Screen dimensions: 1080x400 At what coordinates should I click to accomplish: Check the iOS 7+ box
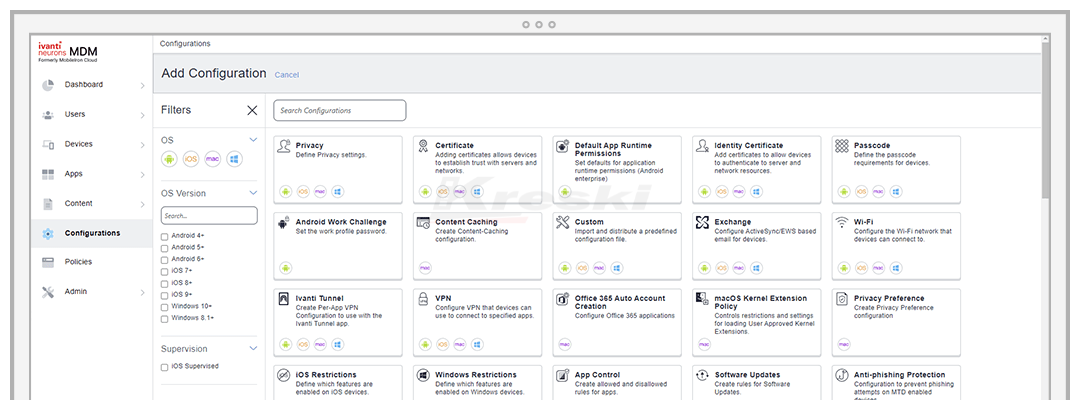[x=165, y=271]
